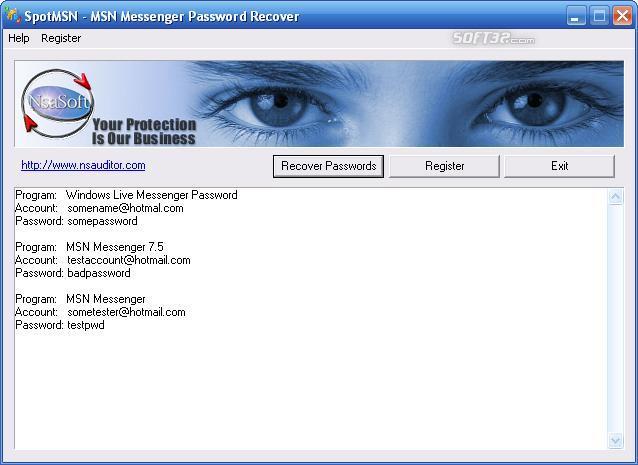Click the NsaSoft logo in the banner
This screenshot has width=638, height=465.
(57, 103)
